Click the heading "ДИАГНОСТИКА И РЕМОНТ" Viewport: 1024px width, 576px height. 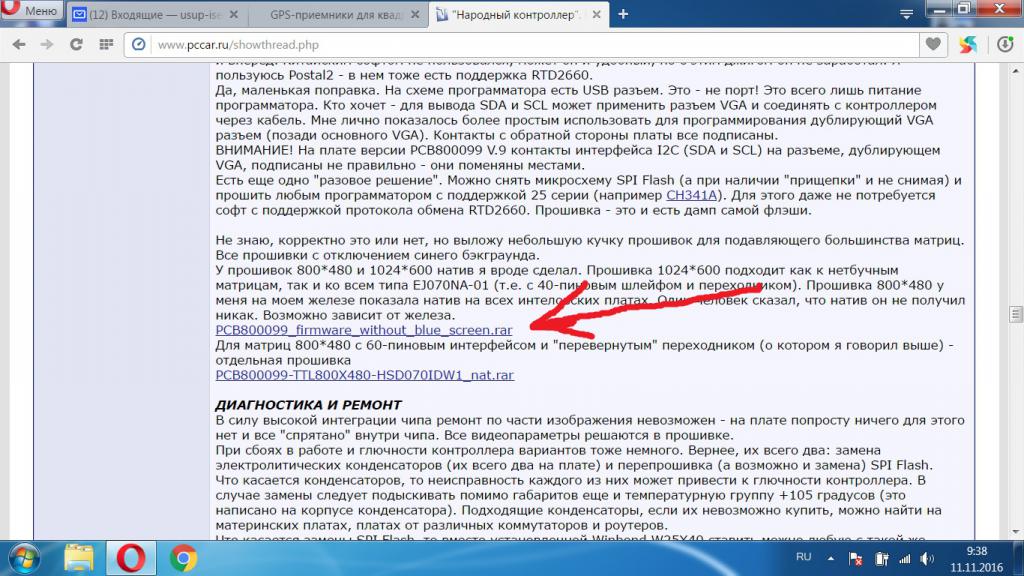[x=308, y=405]
